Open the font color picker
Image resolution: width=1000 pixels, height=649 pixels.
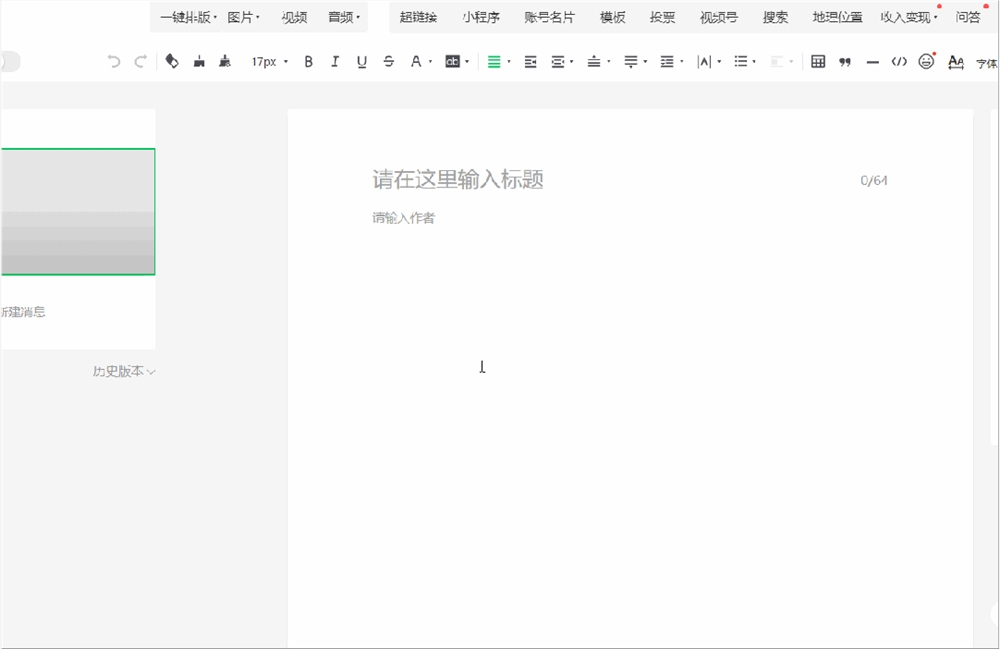point(417,61)
